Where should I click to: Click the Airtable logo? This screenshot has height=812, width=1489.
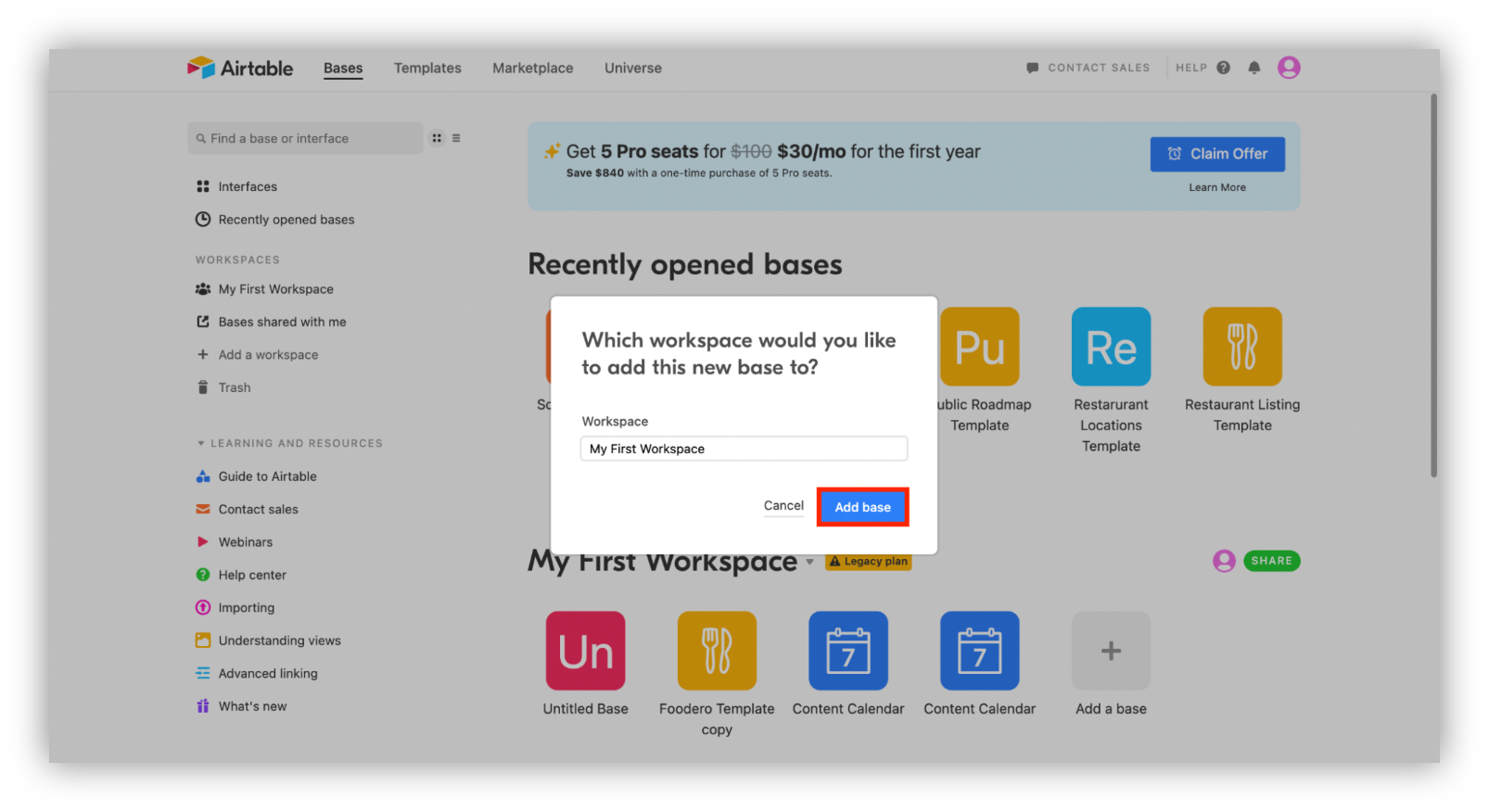(x=240, y=68)
